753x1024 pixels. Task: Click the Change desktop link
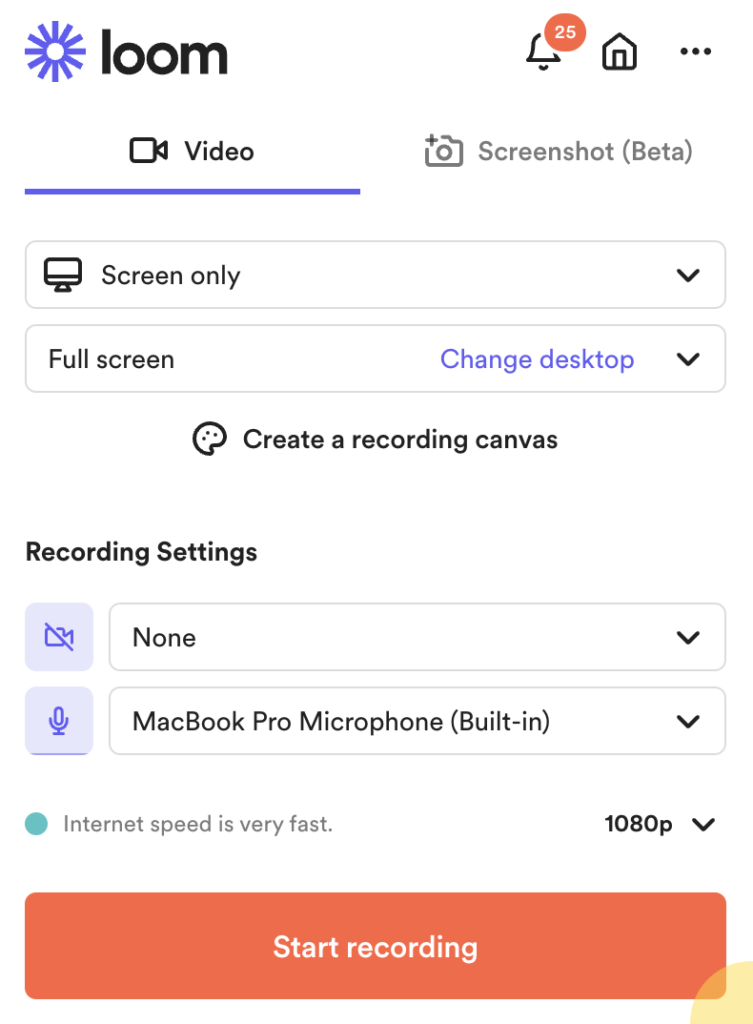click(537, 359)
